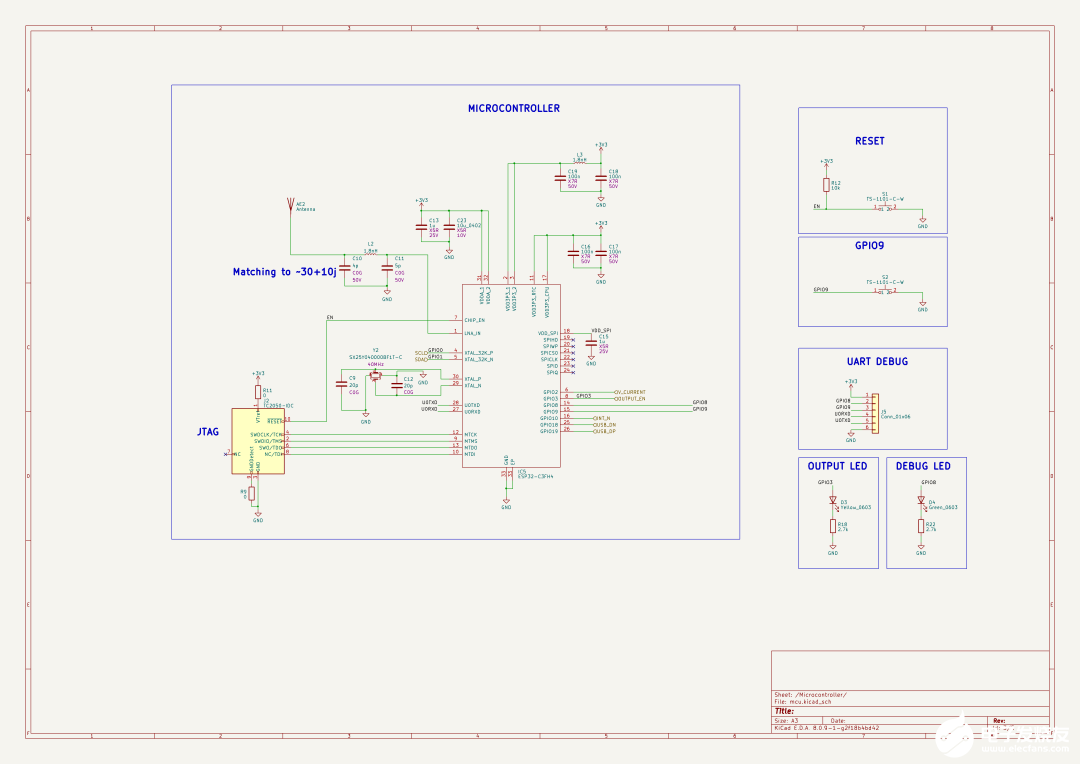
Task: Select the R11 resistor above the JTAG connector
Action: click(x=258, y=392)
